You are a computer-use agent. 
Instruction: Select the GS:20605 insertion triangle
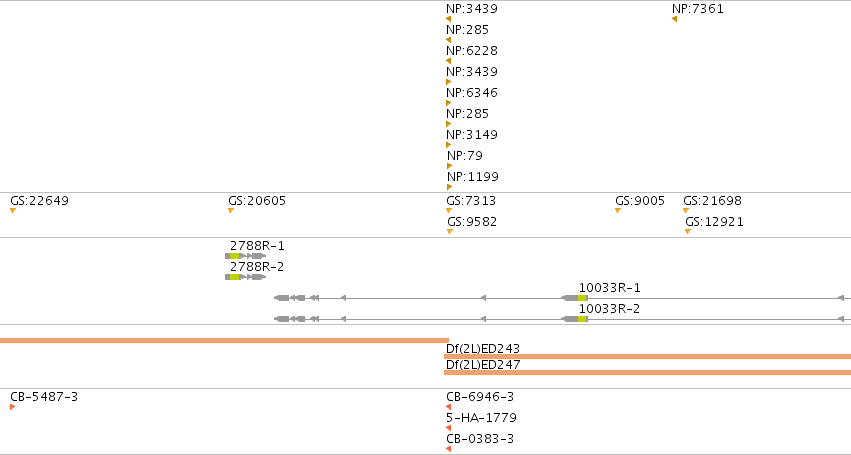tap(231, 211)
